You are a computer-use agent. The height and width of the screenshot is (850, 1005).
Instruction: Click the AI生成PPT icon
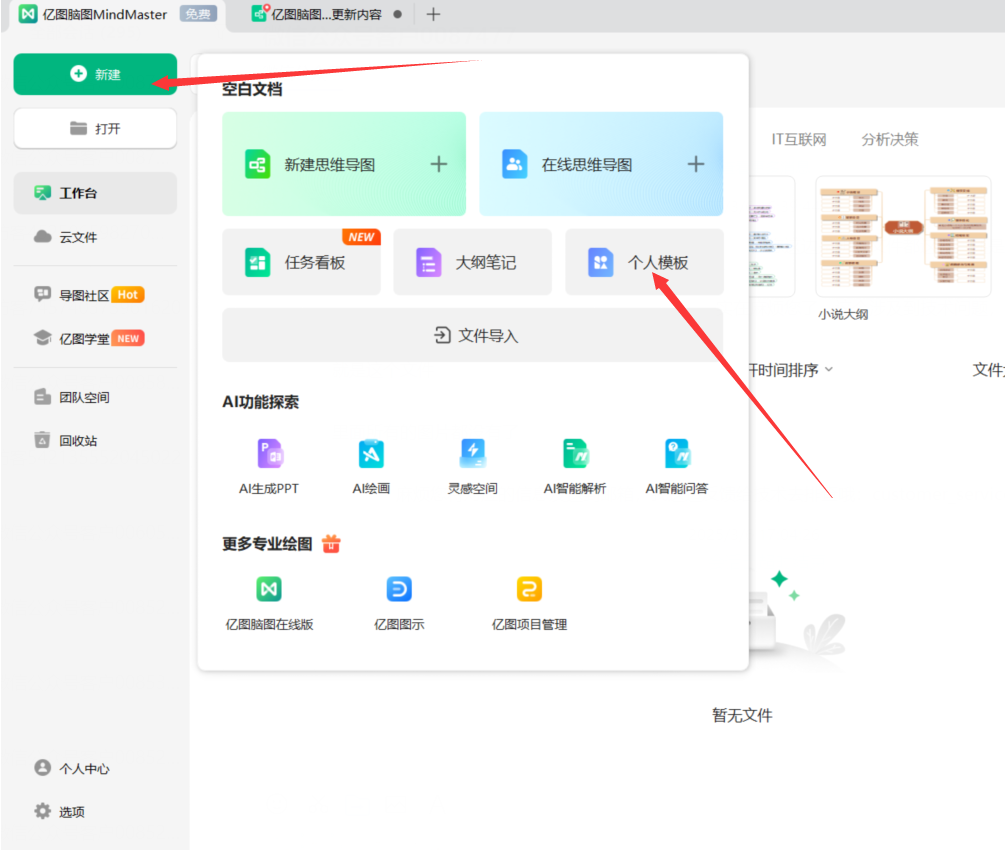click(x=269, y=454)
